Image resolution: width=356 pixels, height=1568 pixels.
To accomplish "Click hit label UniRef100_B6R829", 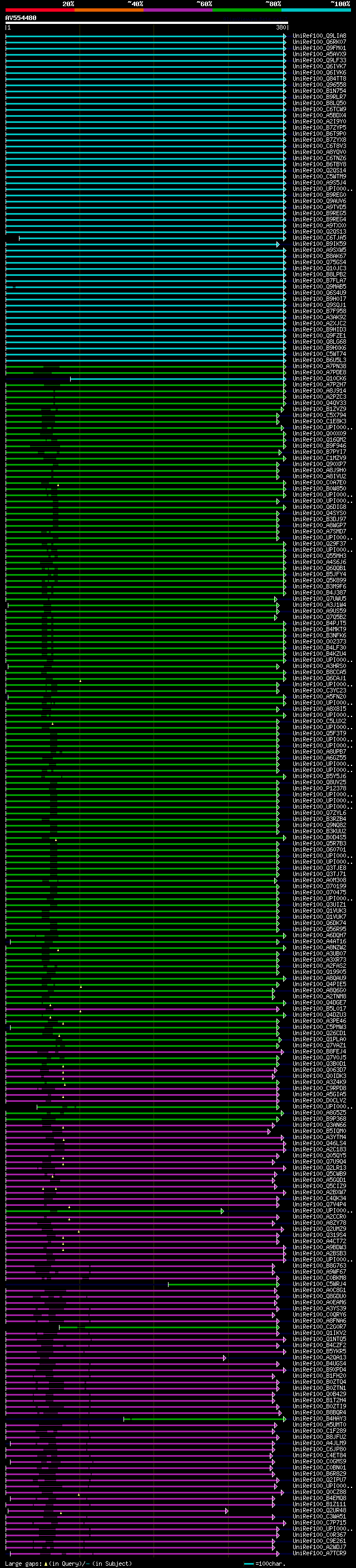I will click(x=319, y=1473).
